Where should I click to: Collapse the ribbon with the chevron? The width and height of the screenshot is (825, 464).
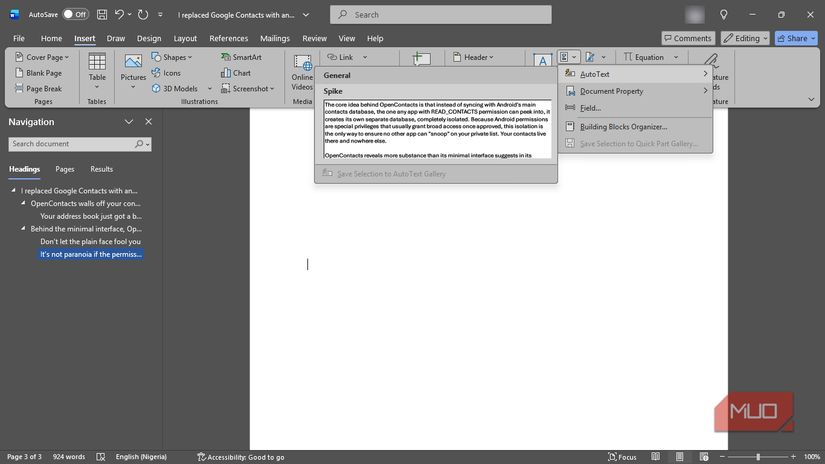click(x=811, y=99)
